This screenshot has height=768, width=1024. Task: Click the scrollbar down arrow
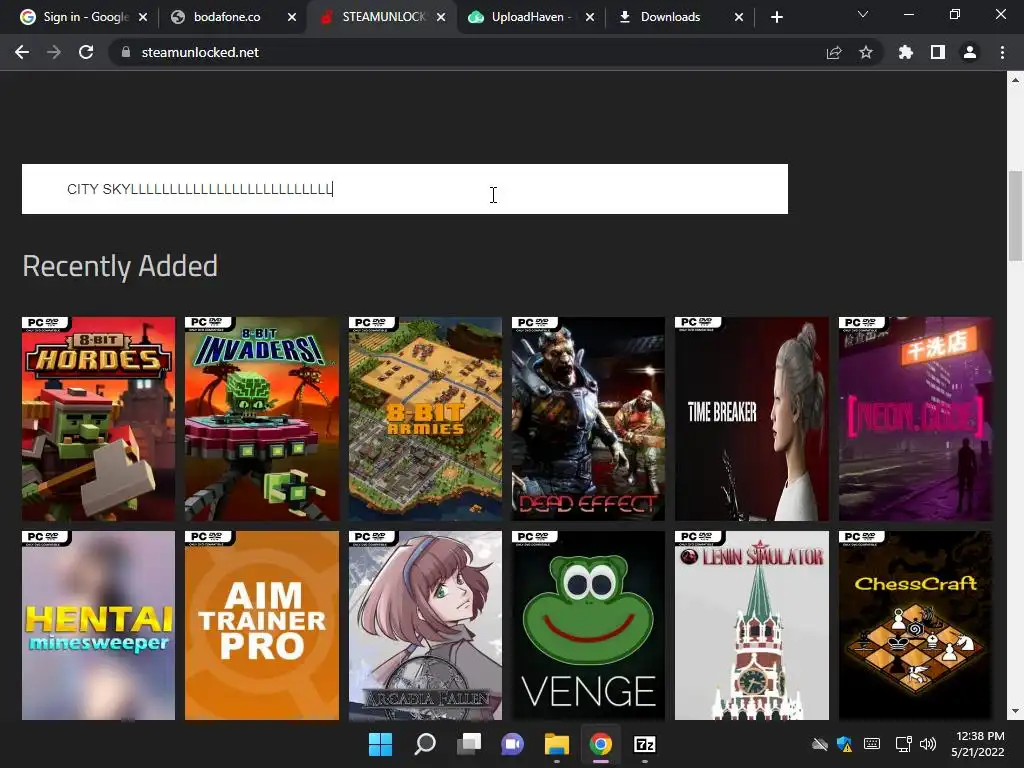pos(1016,711)
